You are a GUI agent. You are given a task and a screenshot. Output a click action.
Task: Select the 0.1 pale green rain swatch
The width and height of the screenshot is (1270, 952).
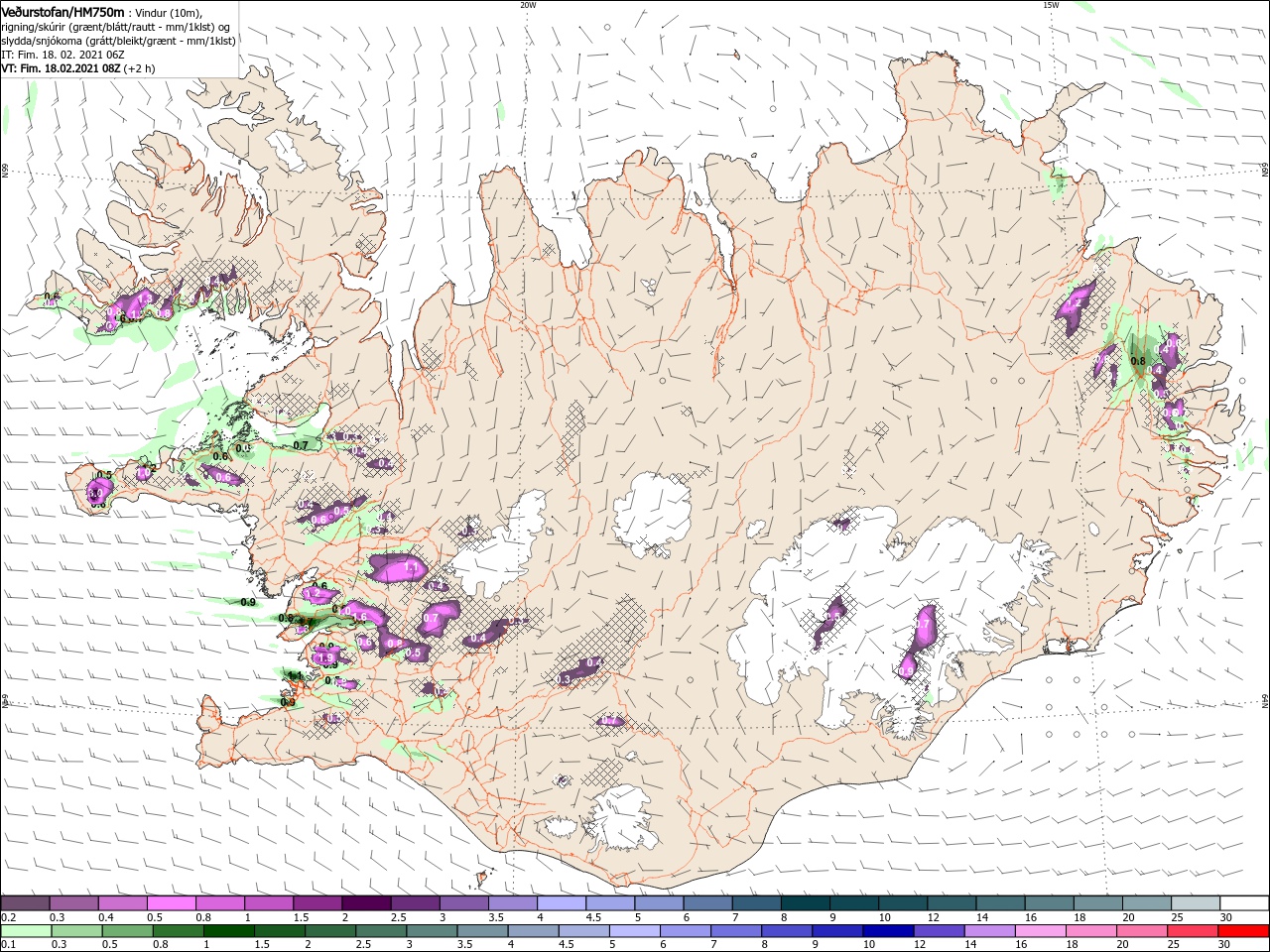(25, 931)
